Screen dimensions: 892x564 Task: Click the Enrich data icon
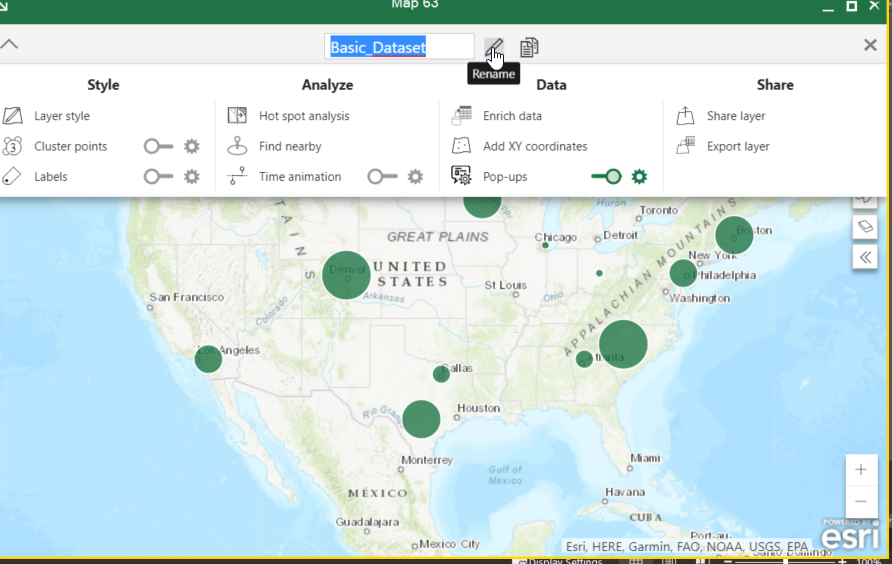461,115
